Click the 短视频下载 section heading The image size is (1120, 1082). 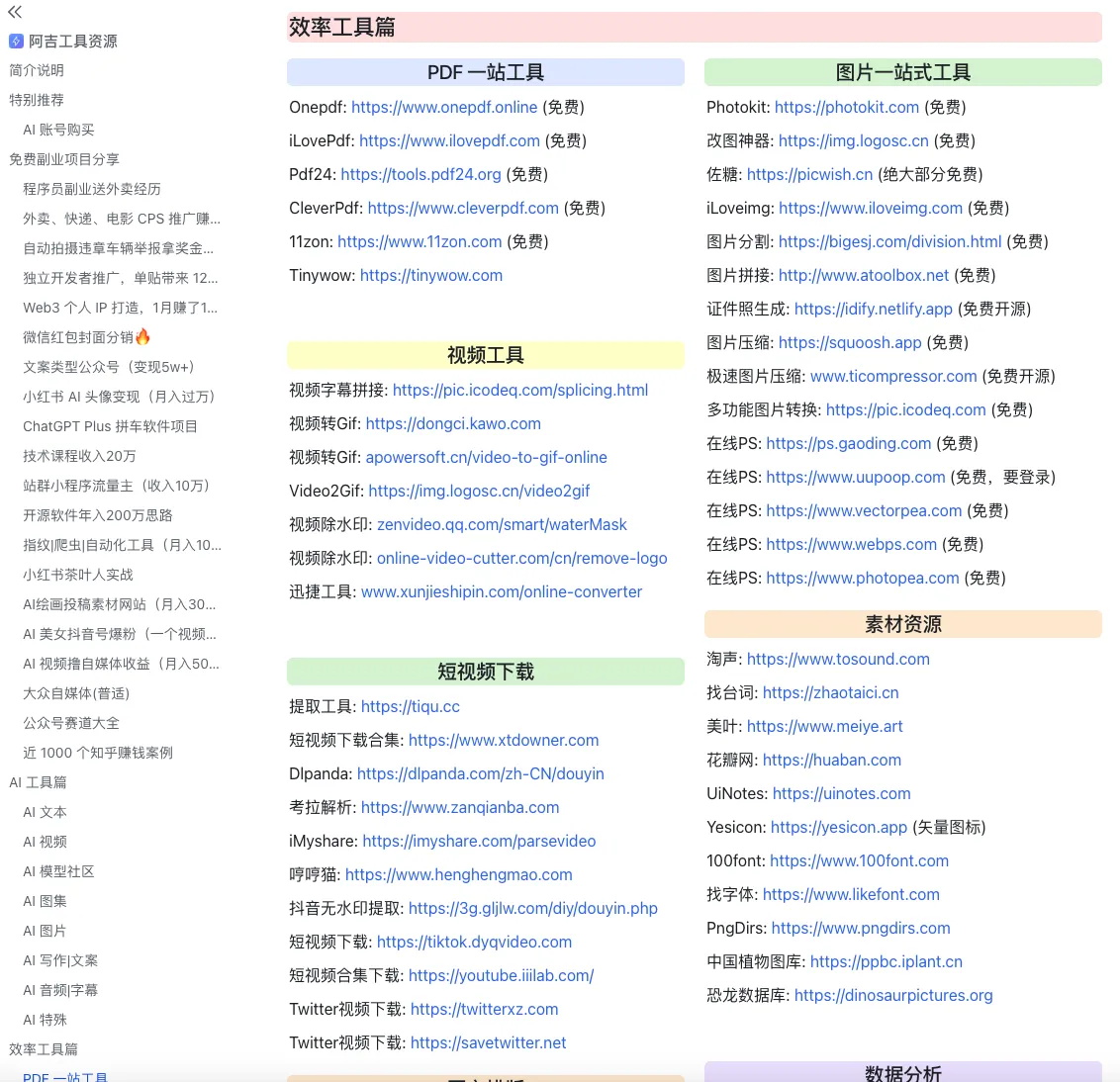(x=486, y=672)
